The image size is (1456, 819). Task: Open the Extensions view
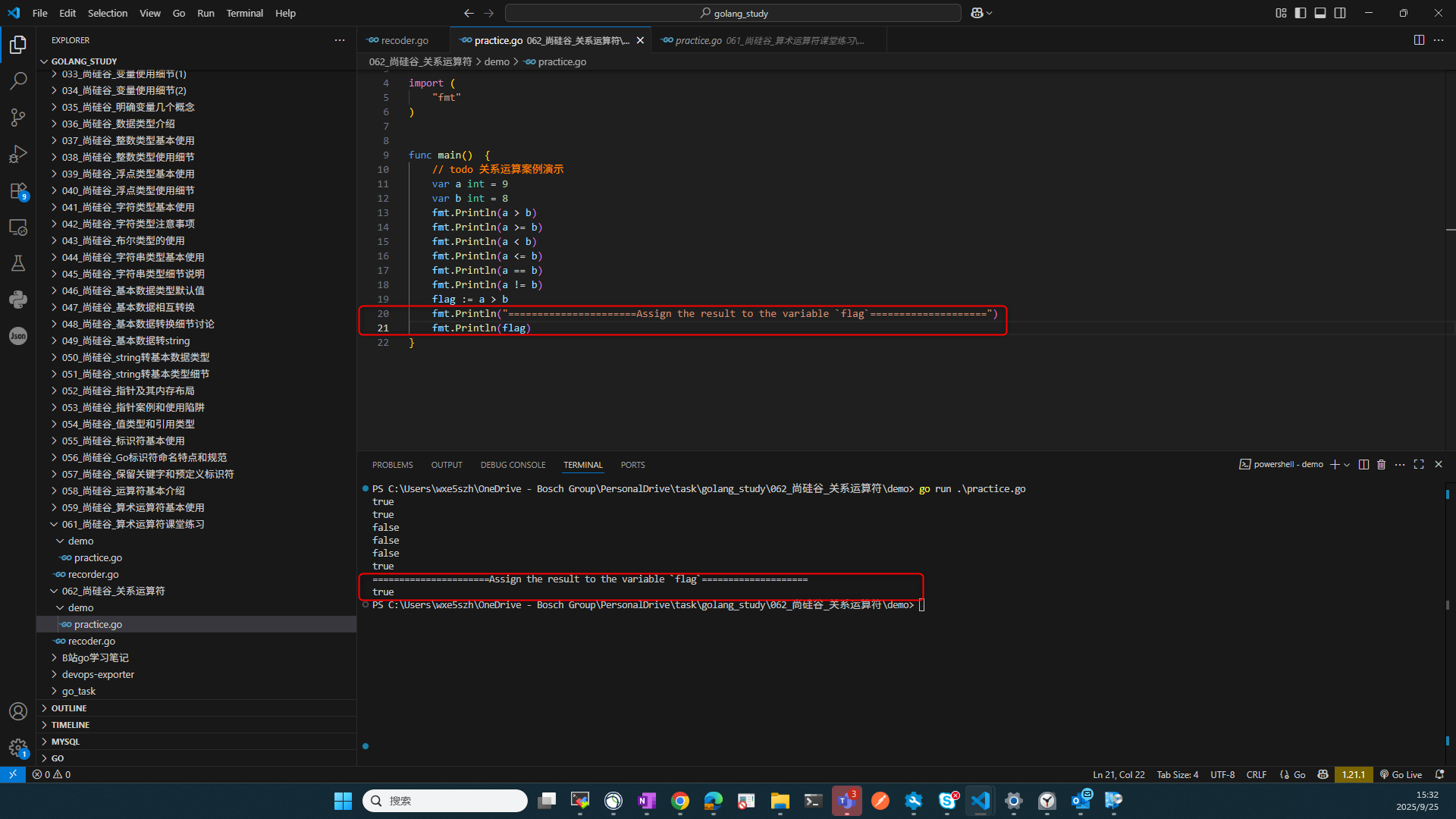coord(18,190)
